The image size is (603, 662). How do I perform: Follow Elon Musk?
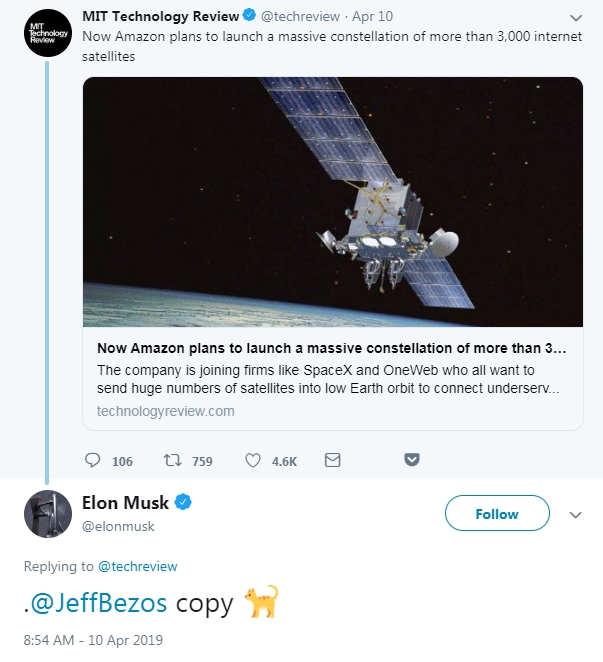[497, 513]
